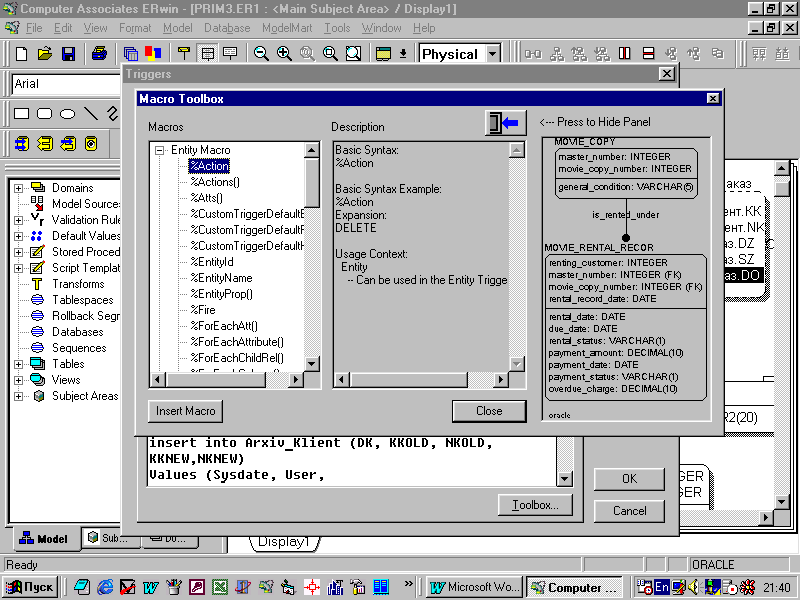Click the Domains icon in model tree
The image size is (800, 600).
[37, 188]
